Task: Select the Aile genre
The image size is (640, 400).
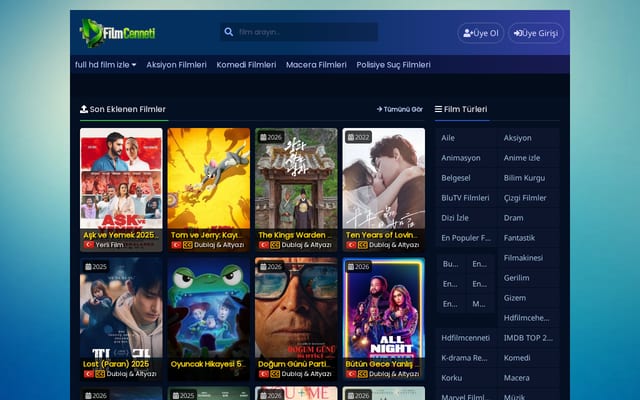Action: (466, 138)
